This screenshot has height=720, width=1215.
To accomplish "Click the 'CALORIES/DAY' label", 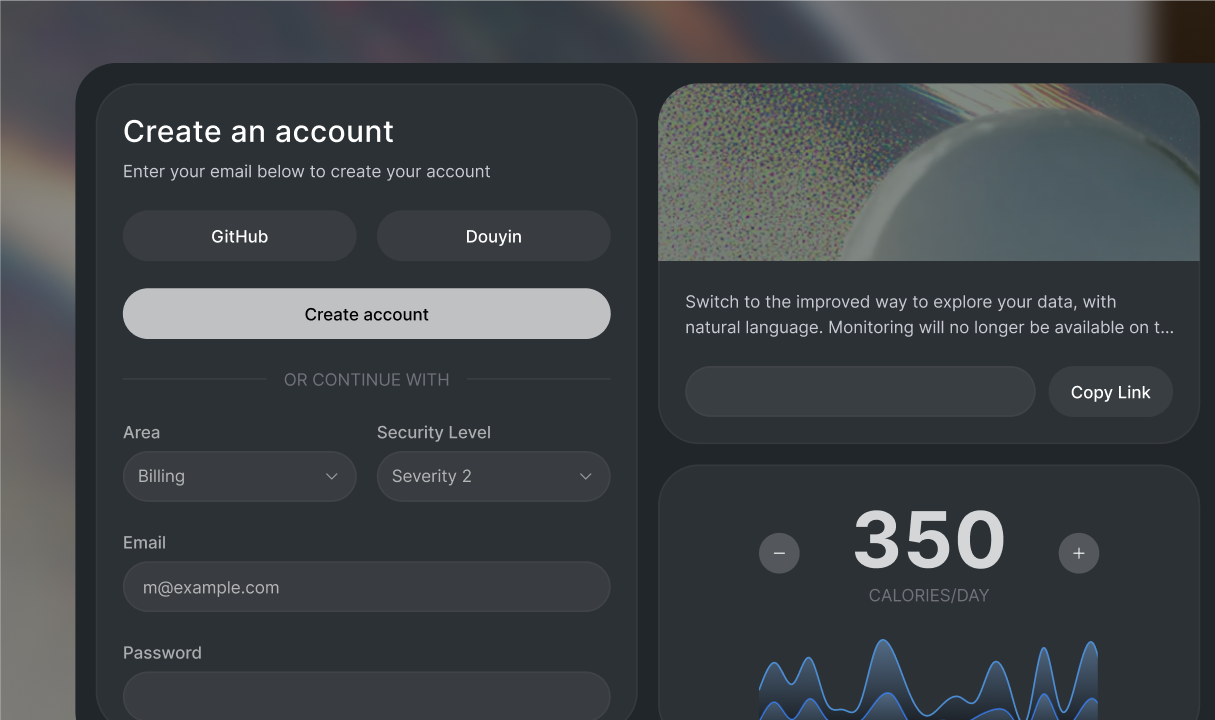I will pyautogui.click(x=929, y=596).
